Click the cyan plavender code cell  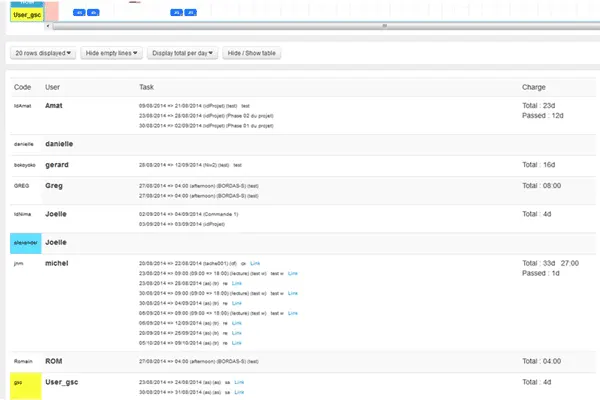pyautogui.click(x=25, y=243)
